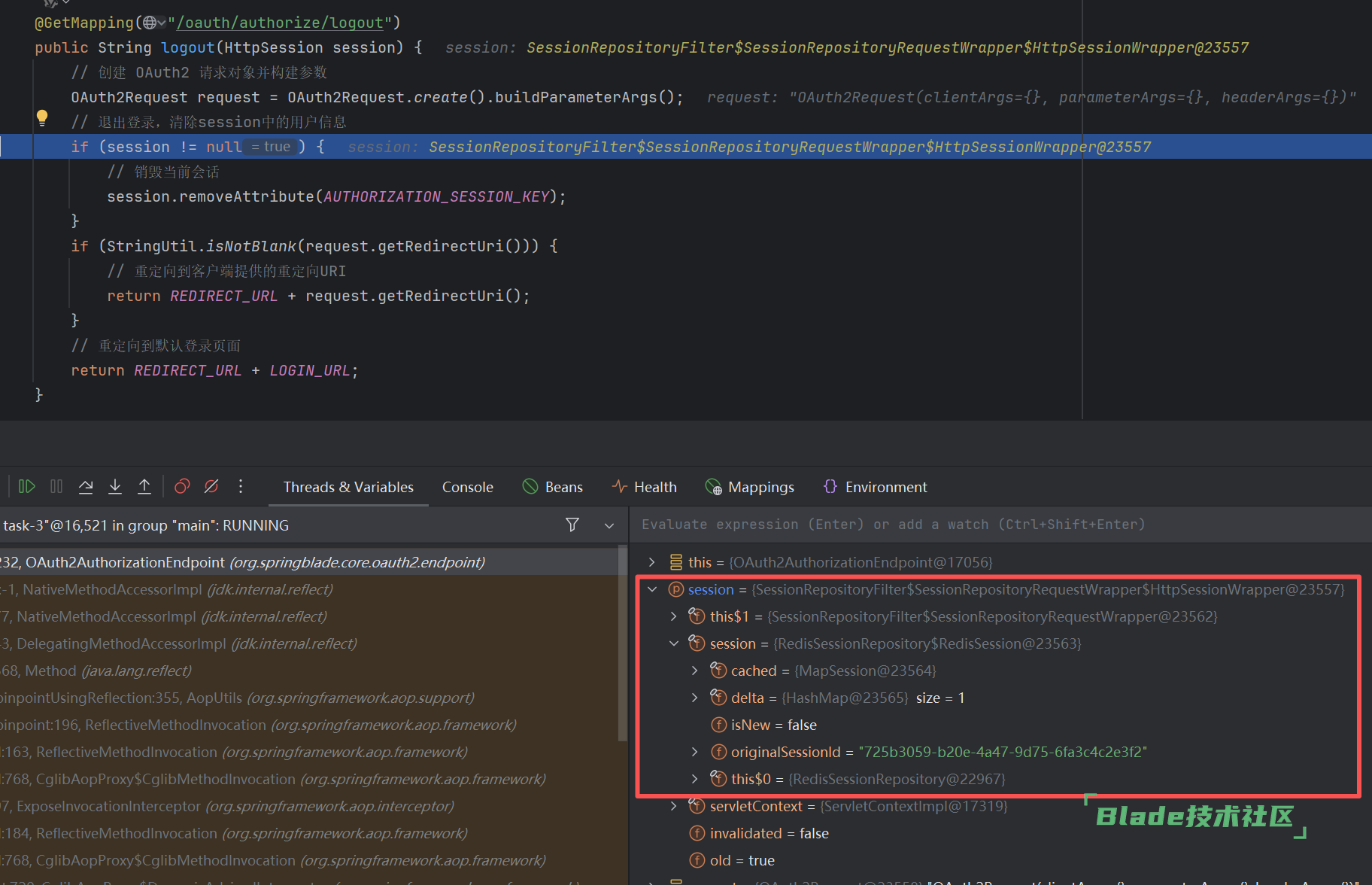Screen dimensions: 1372x885
Task: Expand the cached MapSession node
Action: (695, 671)
